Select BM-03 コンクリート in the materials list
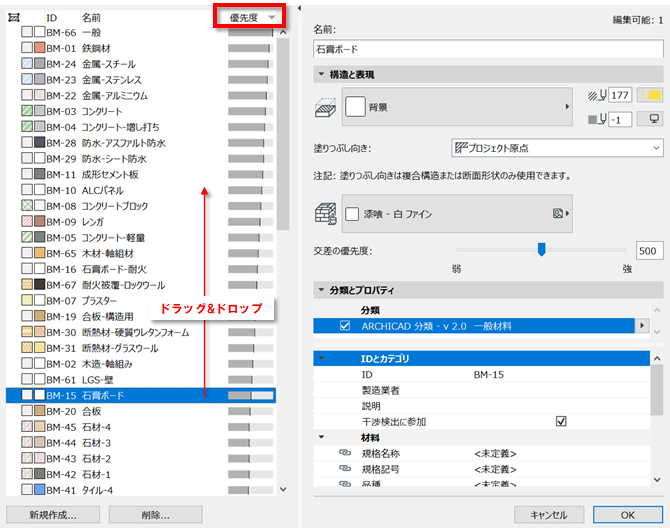Image resolution: width=670 pixels, height=528 pixels. [141, 111]
